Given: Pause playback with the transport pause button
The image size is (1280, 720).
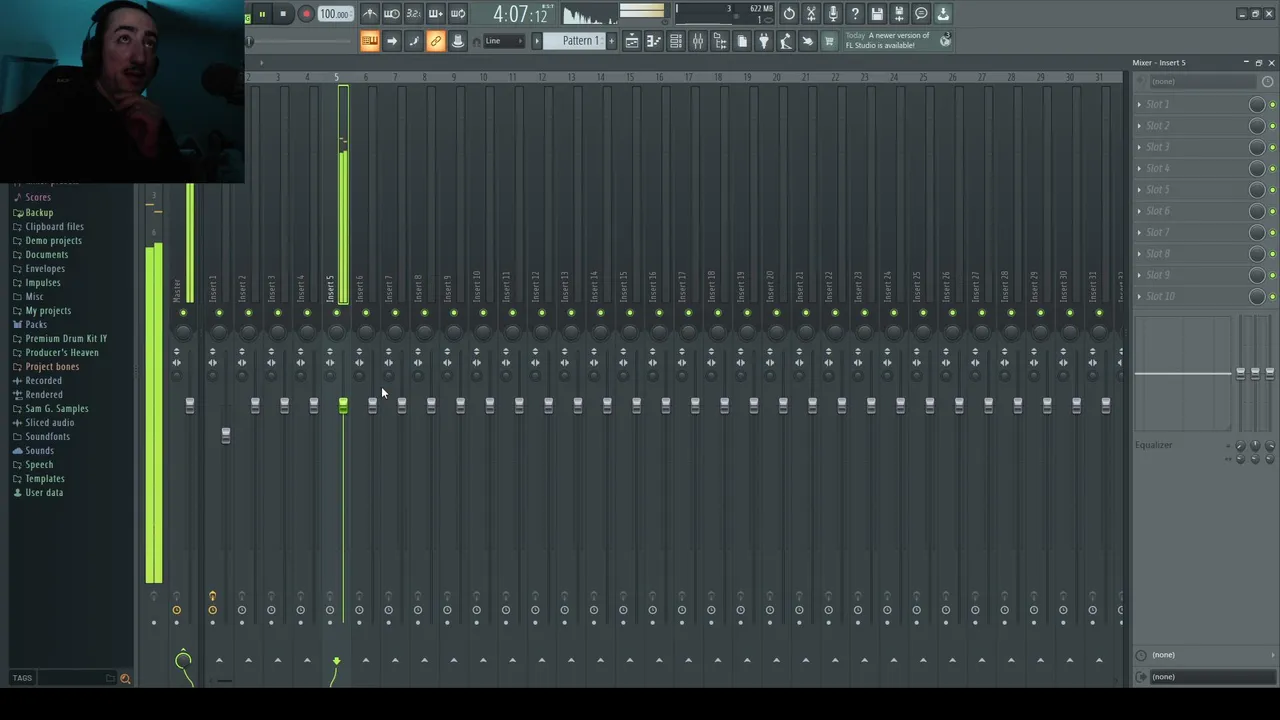Looking at the screenshot, I should click(x=262, y=14).
